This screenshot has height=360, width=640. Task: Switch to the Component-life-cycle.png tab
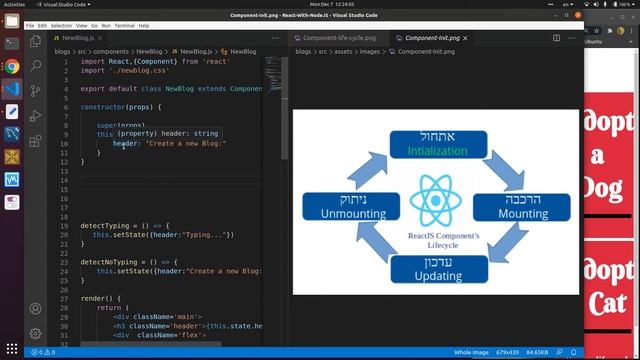[340, 38]
